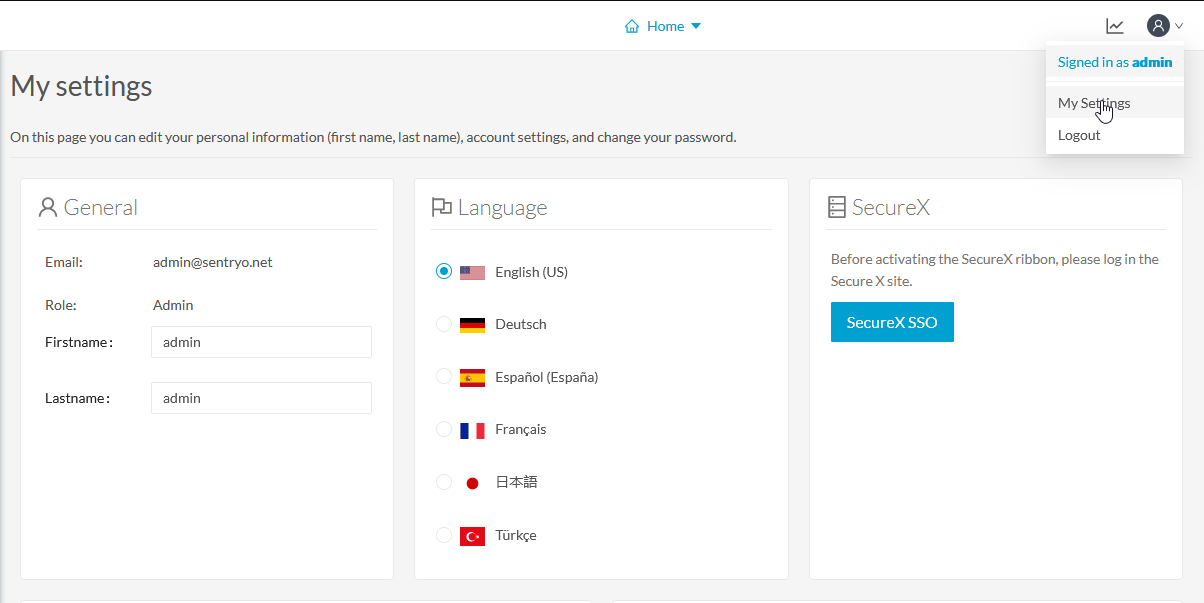
Task: Click the US flag icon
Action: (x=472, y=272)
